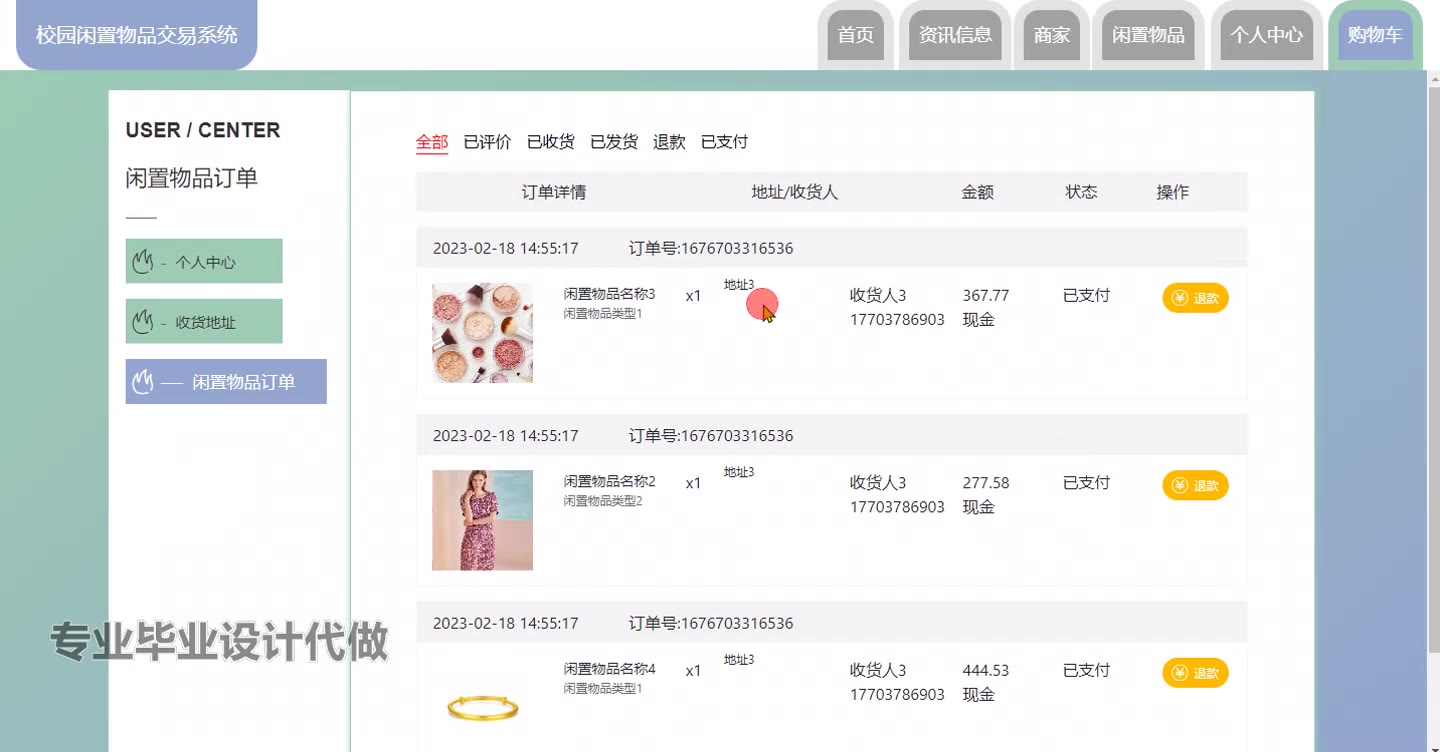1440x752 pixels.
Task: Open the 购物车 shopping cart tab
Action: [x=1375, y=35]
